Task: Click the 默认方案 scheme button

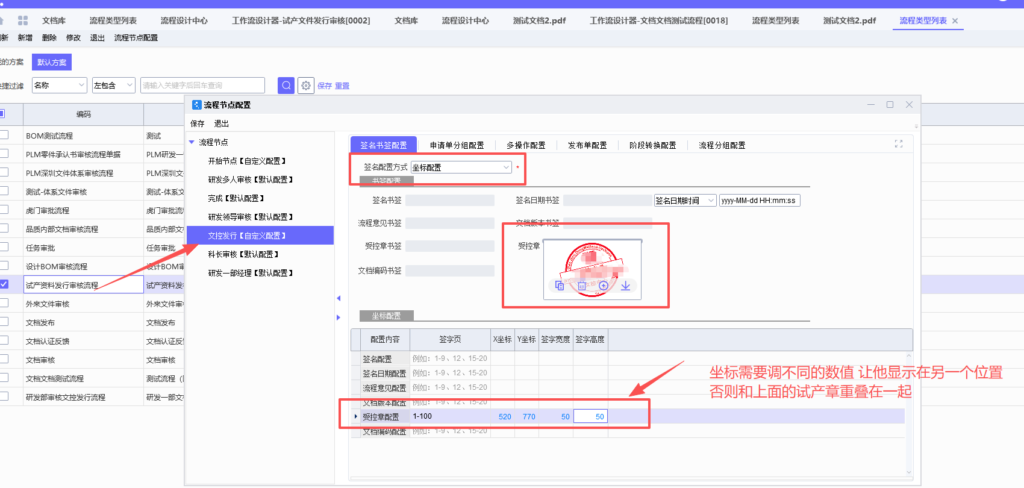Action: 52,63
